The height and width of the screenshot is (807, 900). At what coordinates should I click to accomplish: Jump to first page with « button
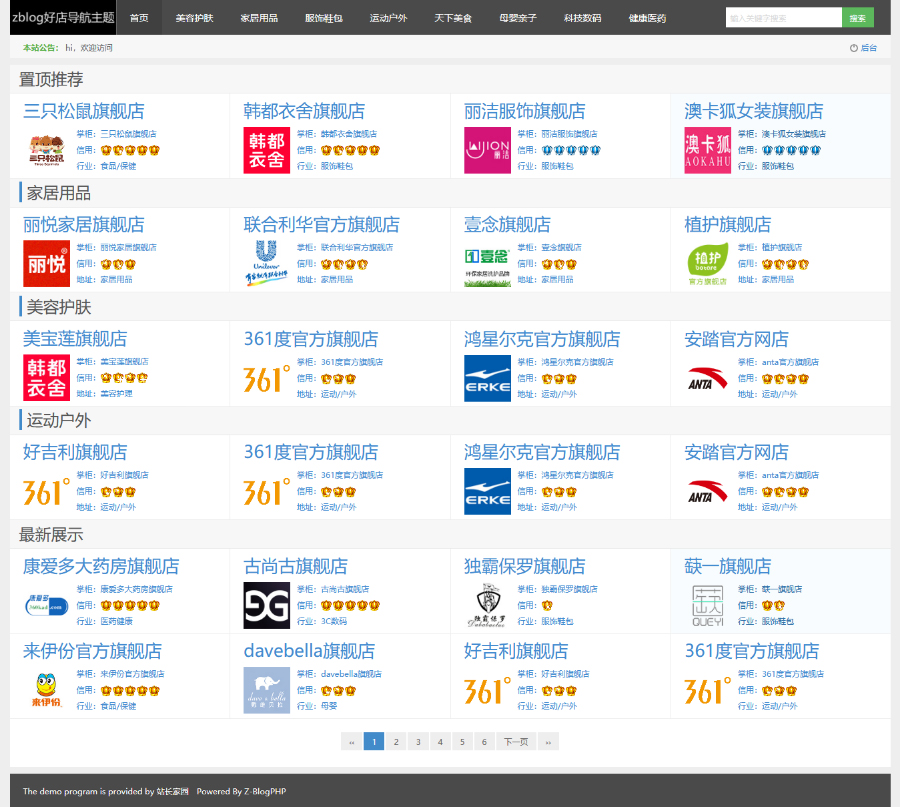click(x=351, y=742)
